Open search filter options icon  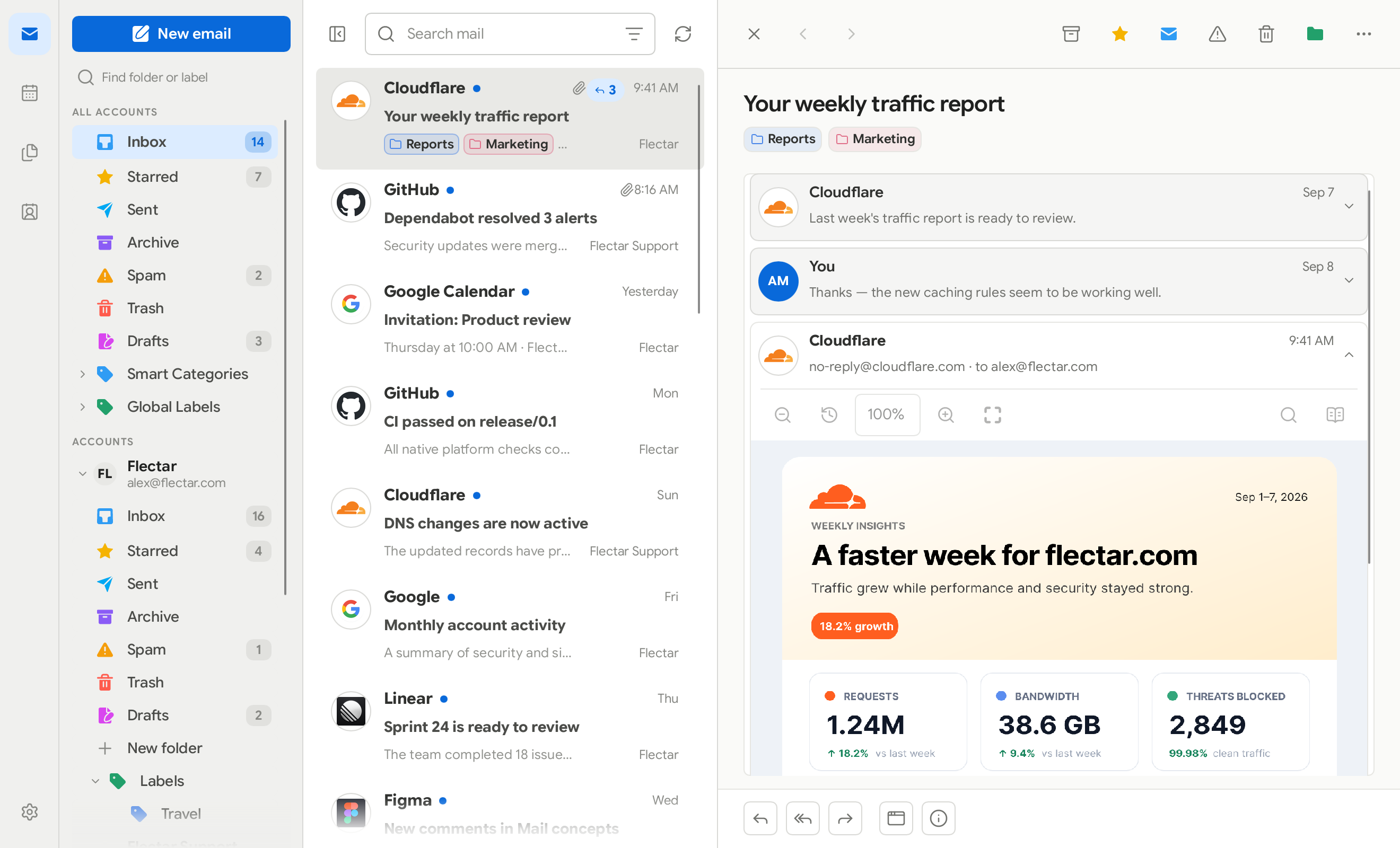[634, 34]
